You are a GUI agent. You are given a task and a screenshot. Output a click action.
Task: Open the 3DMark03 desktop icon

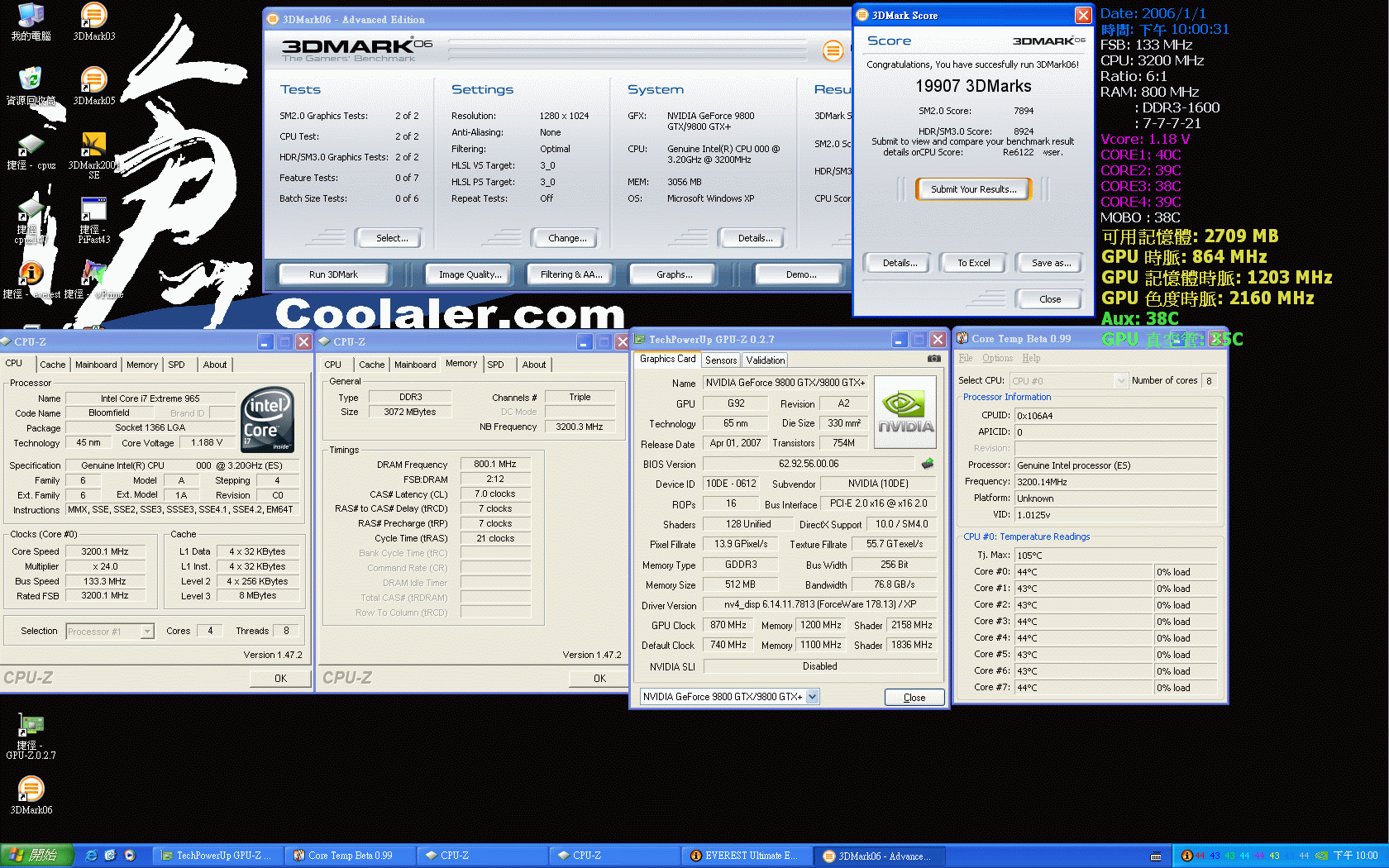pos(93,21)
